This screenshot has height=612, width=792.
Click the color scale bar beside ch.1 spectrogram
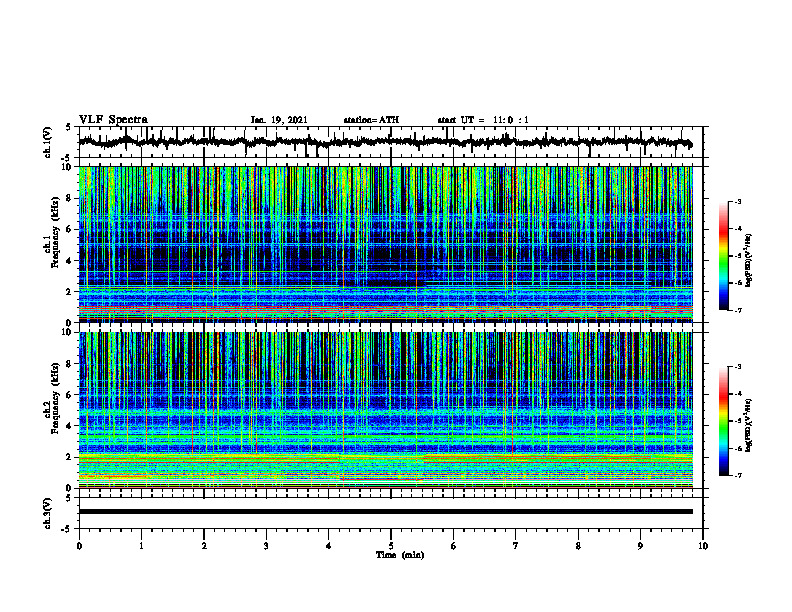(x=723, y=256)
